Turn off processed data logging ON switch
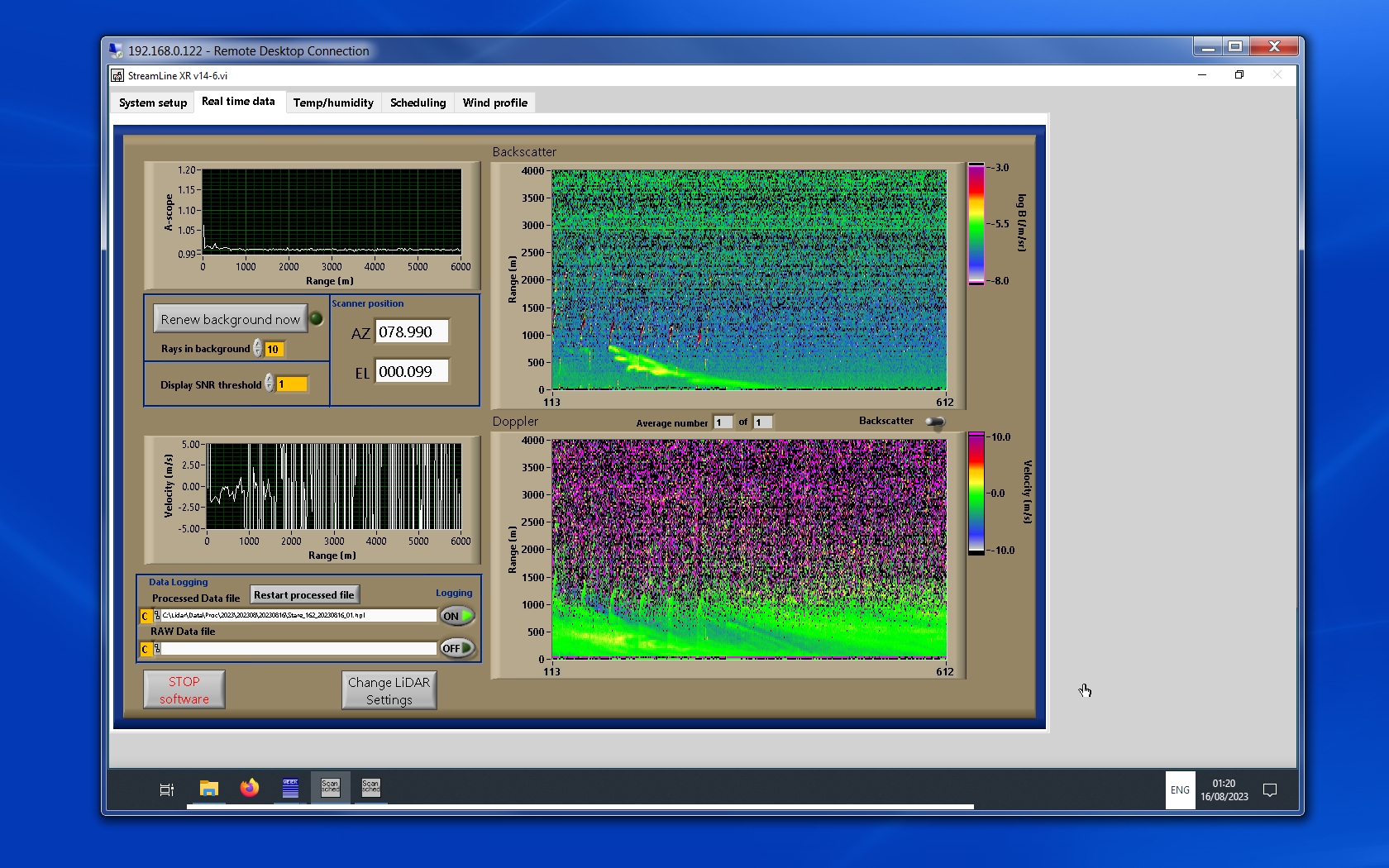Viewport: 1389px width, 868px height. (x=456, y=616)
